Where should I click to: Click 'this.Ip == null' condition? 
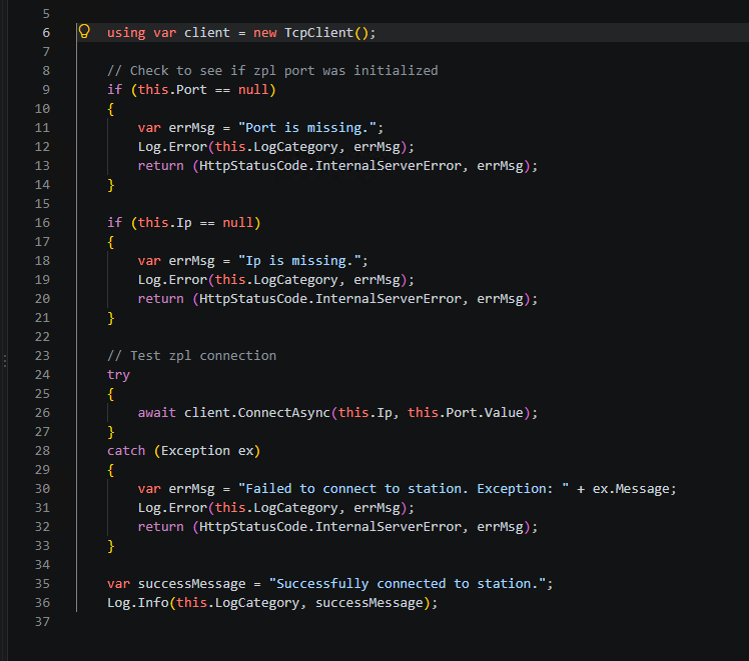[x=195, y=223]
